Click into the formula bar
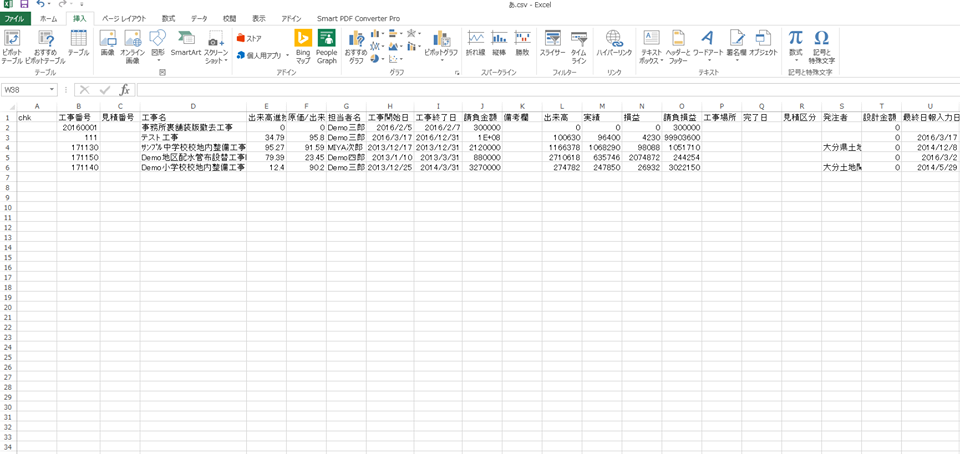 coord(548,90)
